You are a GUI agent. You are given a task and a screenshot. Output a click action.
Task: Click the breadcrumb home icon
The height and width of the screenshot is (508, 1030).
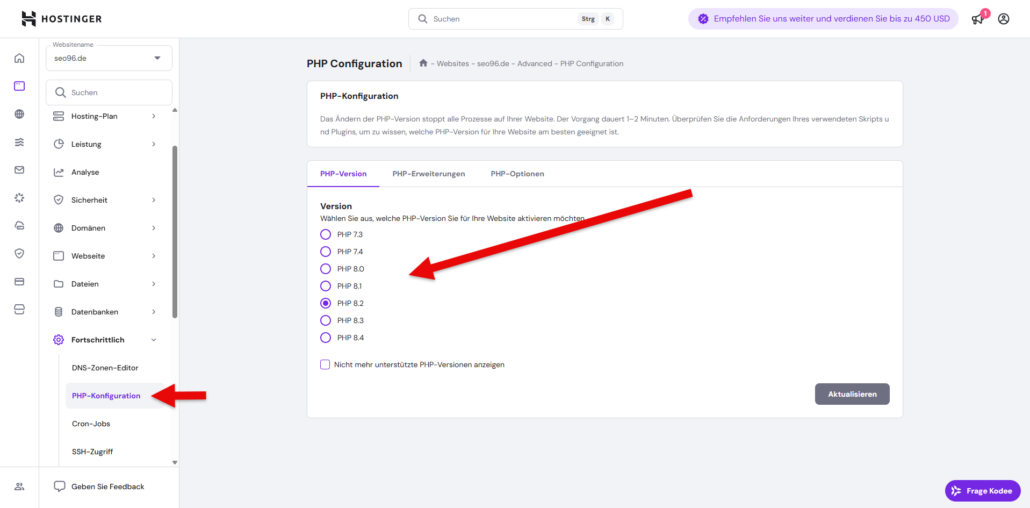point(424,63)
